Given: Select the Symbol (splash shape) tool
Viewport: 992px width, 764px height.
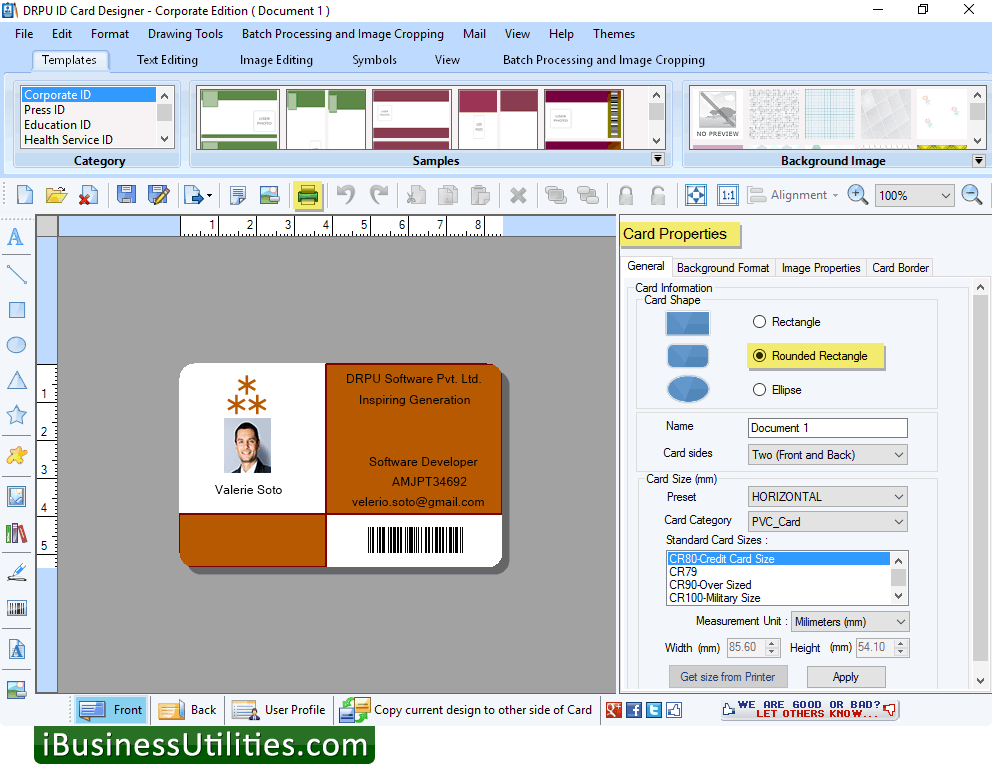Looking at the screenshot, I should 16,455.
